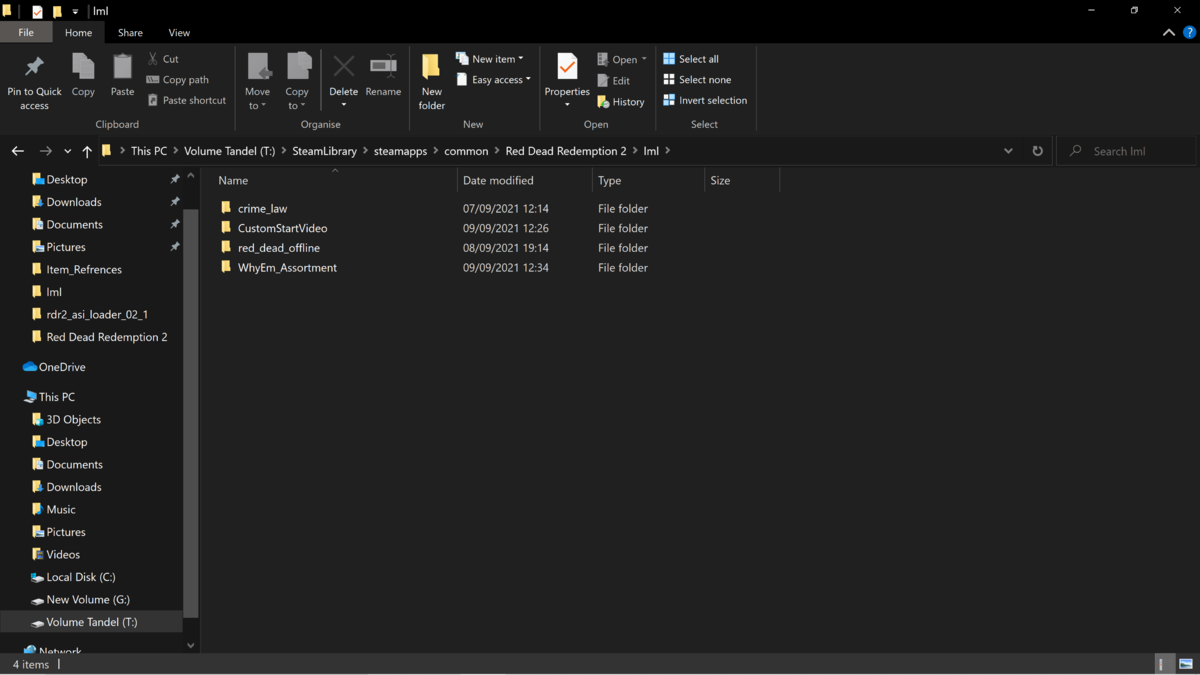Click the Rename icon in the ribbon
The width and height of the screenshot is (1200, 675).
(x=383, y=68)
